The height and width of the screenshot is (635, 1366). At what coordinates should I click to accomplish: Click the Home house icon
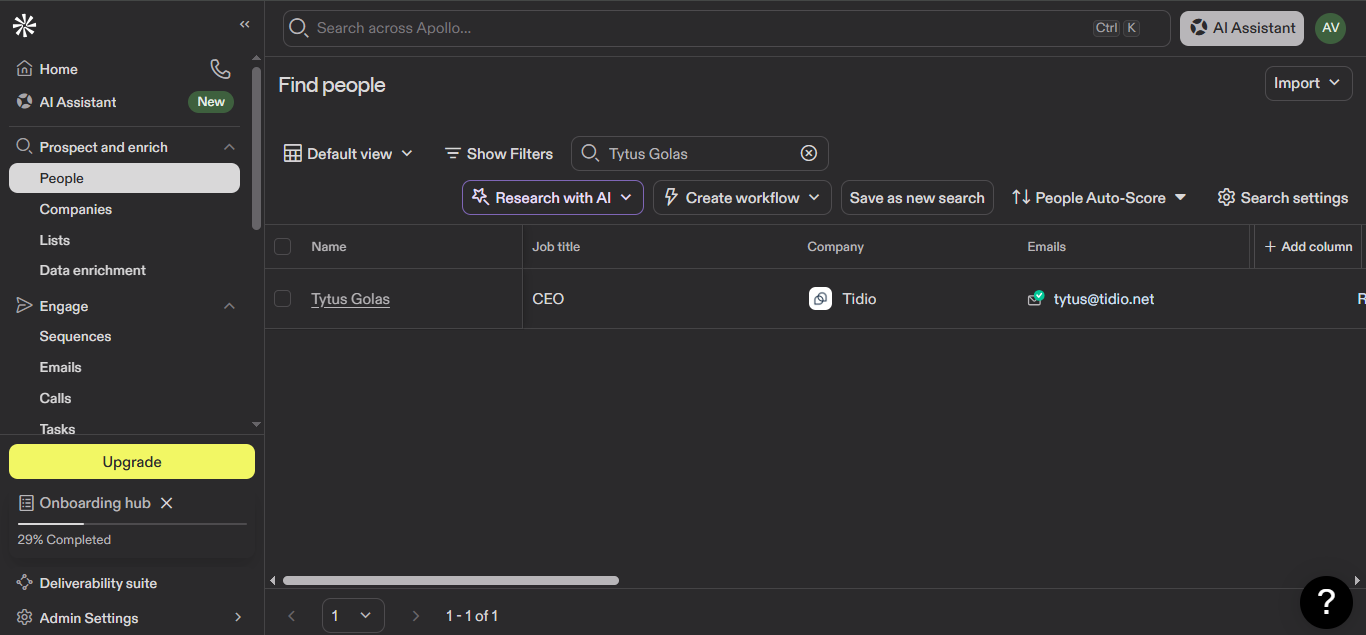coord(25,69)
